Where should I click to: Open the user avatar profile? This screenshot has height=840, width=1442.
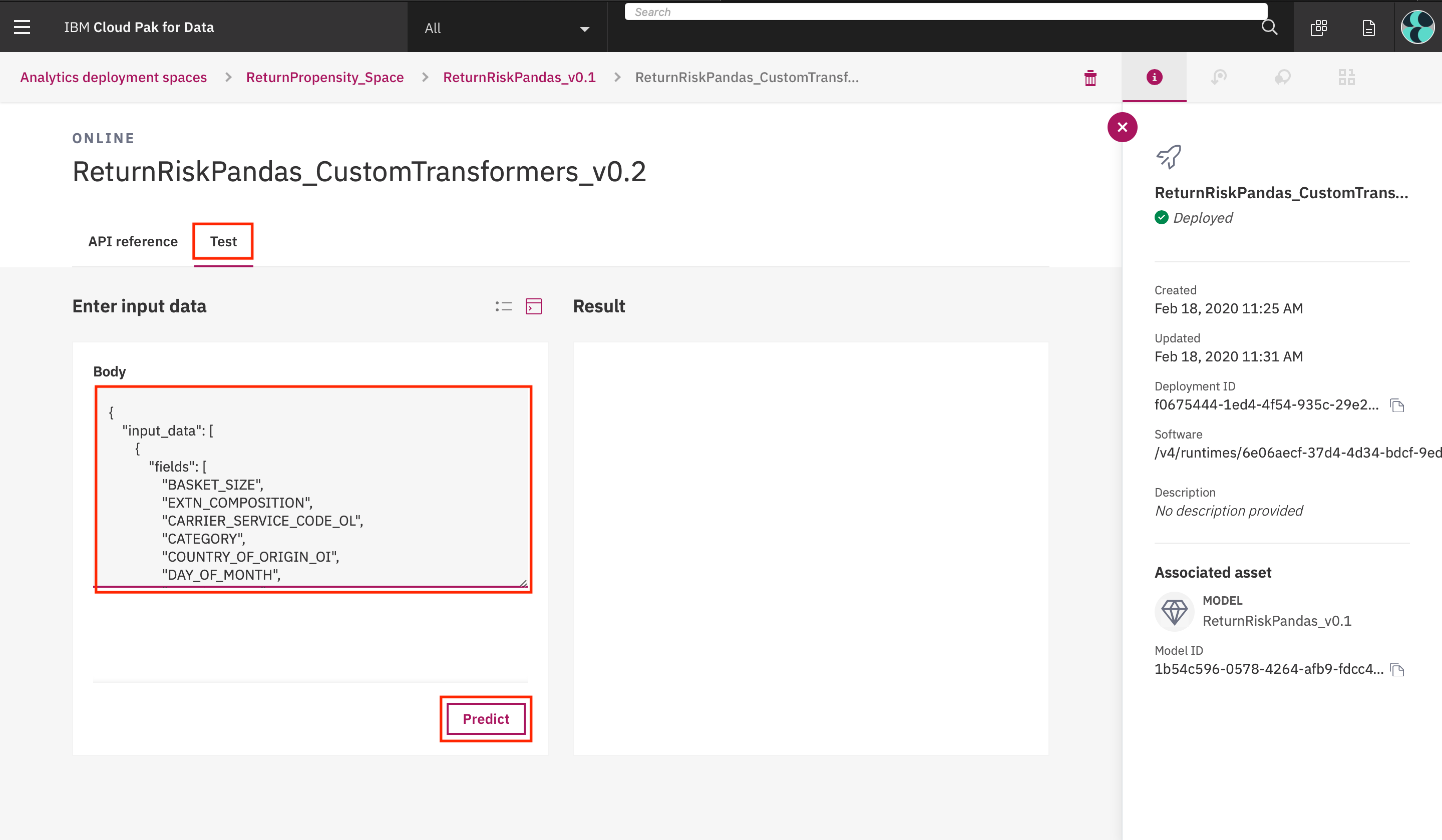click(1417, 27)
